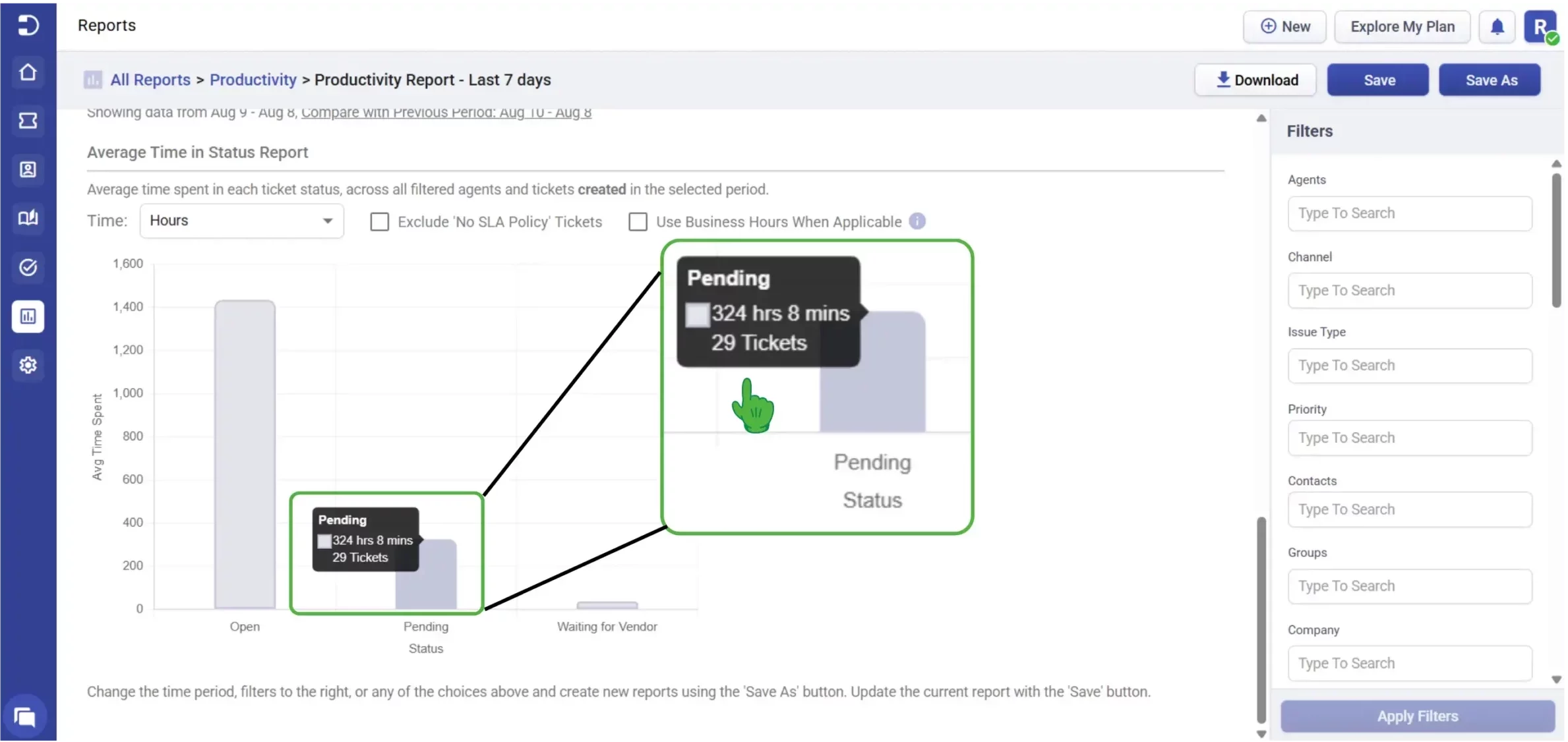Open Settings gear icon in sidebar
The width and height of the screenshot is (1568, 742).
click(x=28, y=365)
